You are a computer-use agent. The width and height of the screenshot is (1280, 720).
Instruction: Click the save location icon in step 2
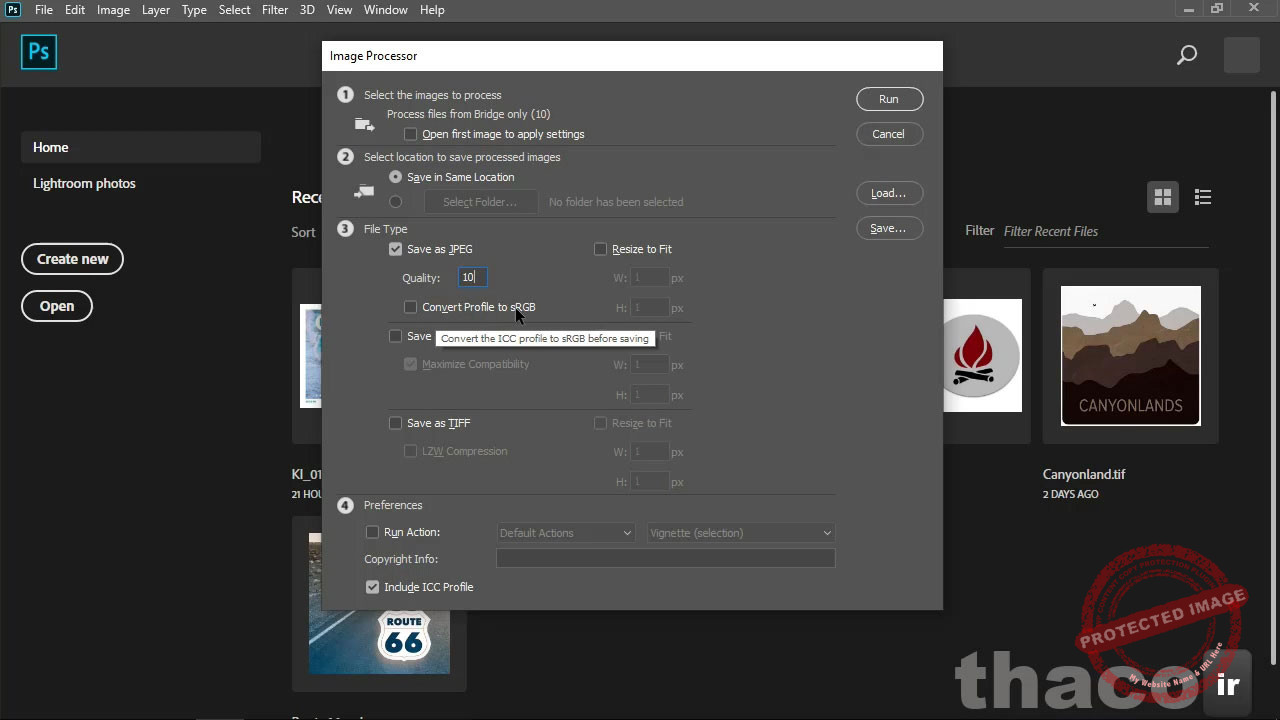click(364, 191)
